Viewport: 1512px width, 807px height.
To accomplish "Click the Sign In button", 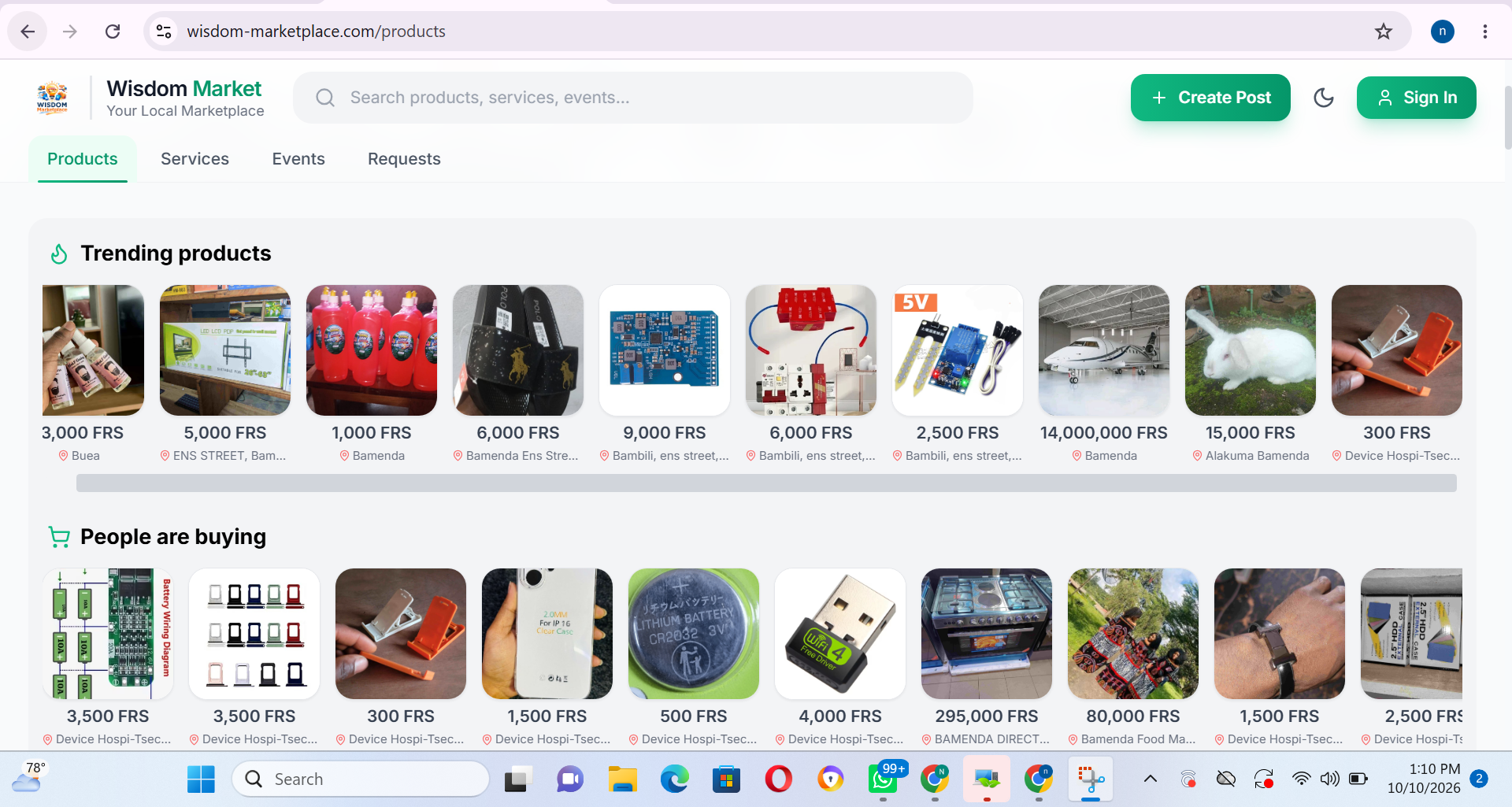I will point(1416,98).
